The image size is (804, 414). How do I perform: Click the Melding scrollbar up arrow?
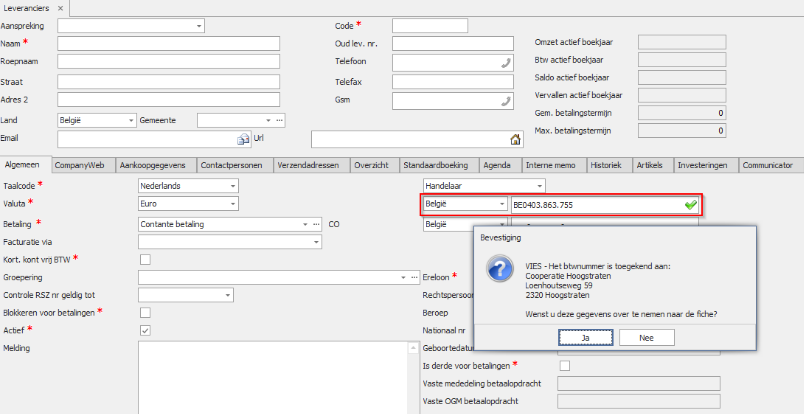[413, 348]
